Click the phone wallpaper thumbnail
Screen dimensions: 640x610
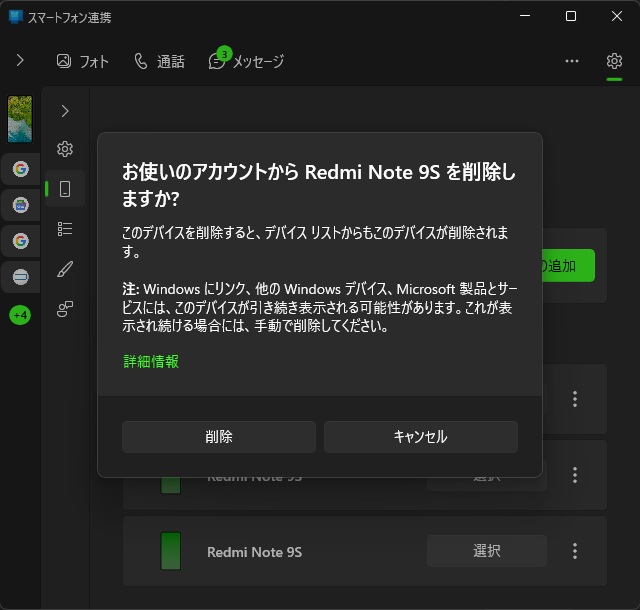coord(20,119)
